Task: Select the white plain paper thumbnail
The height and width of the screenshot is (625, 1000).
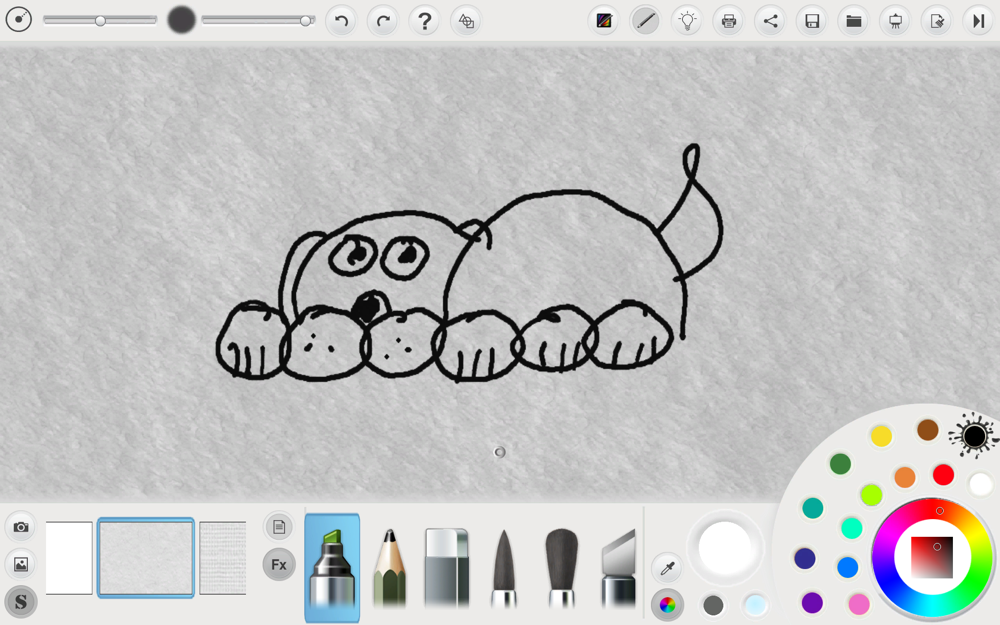Action: [69, 558]
